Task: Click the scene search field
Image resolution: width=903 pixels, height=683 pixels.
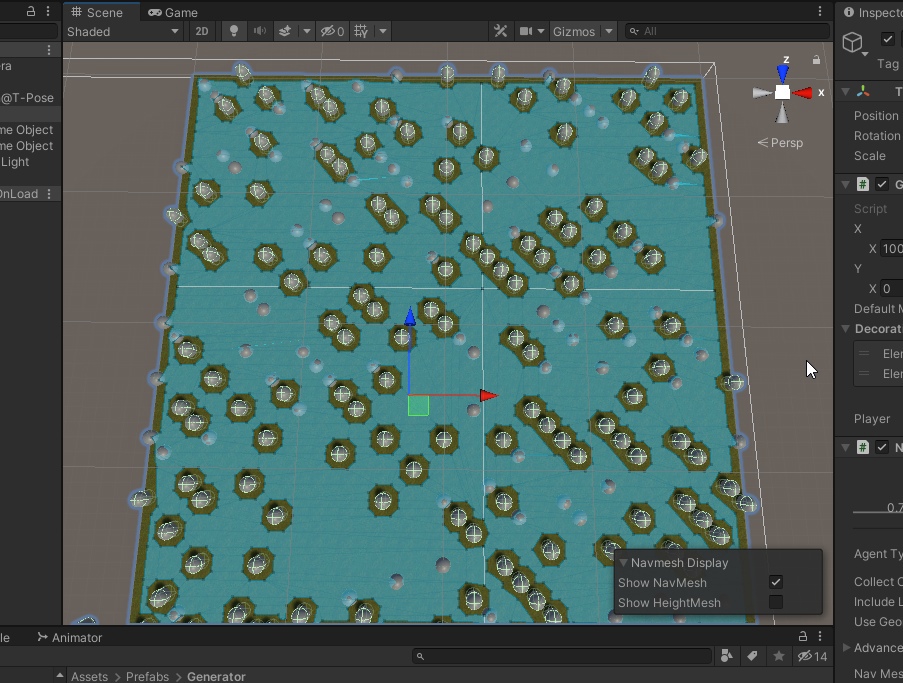Action: [727, 32]
